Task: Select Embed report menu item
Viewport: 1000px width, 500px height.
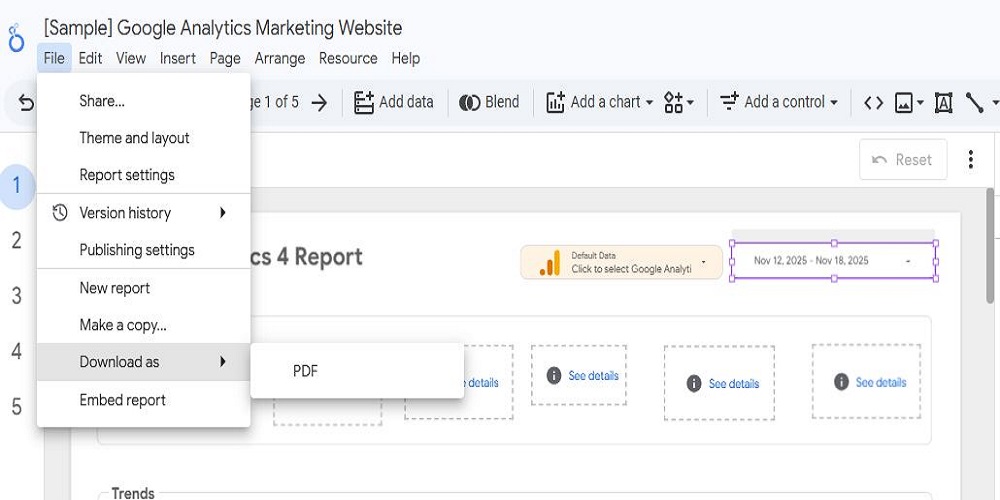Action: 143,400
